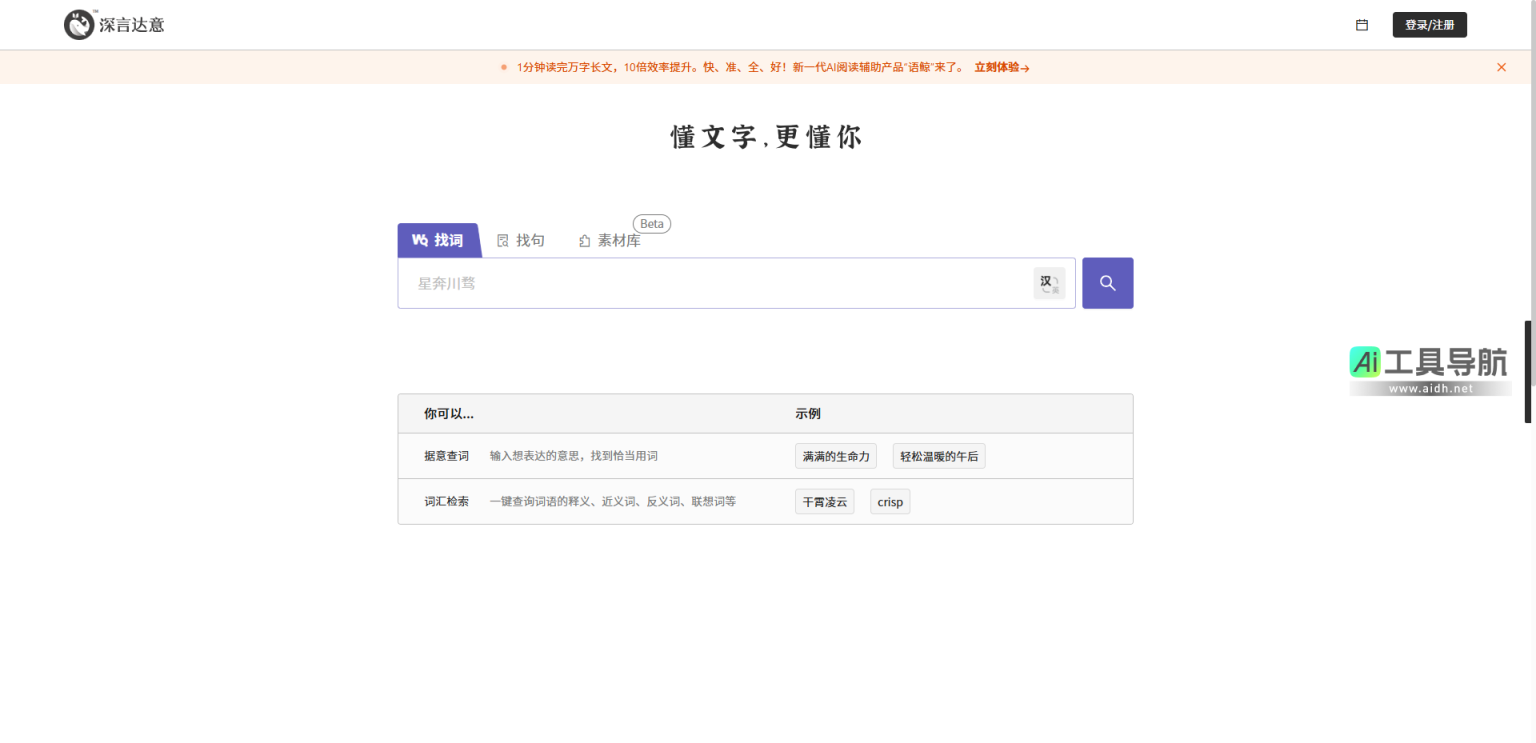Screen dimensions: 1536x743
Task: Click the crisp example chip
Action: click(889, 501)
